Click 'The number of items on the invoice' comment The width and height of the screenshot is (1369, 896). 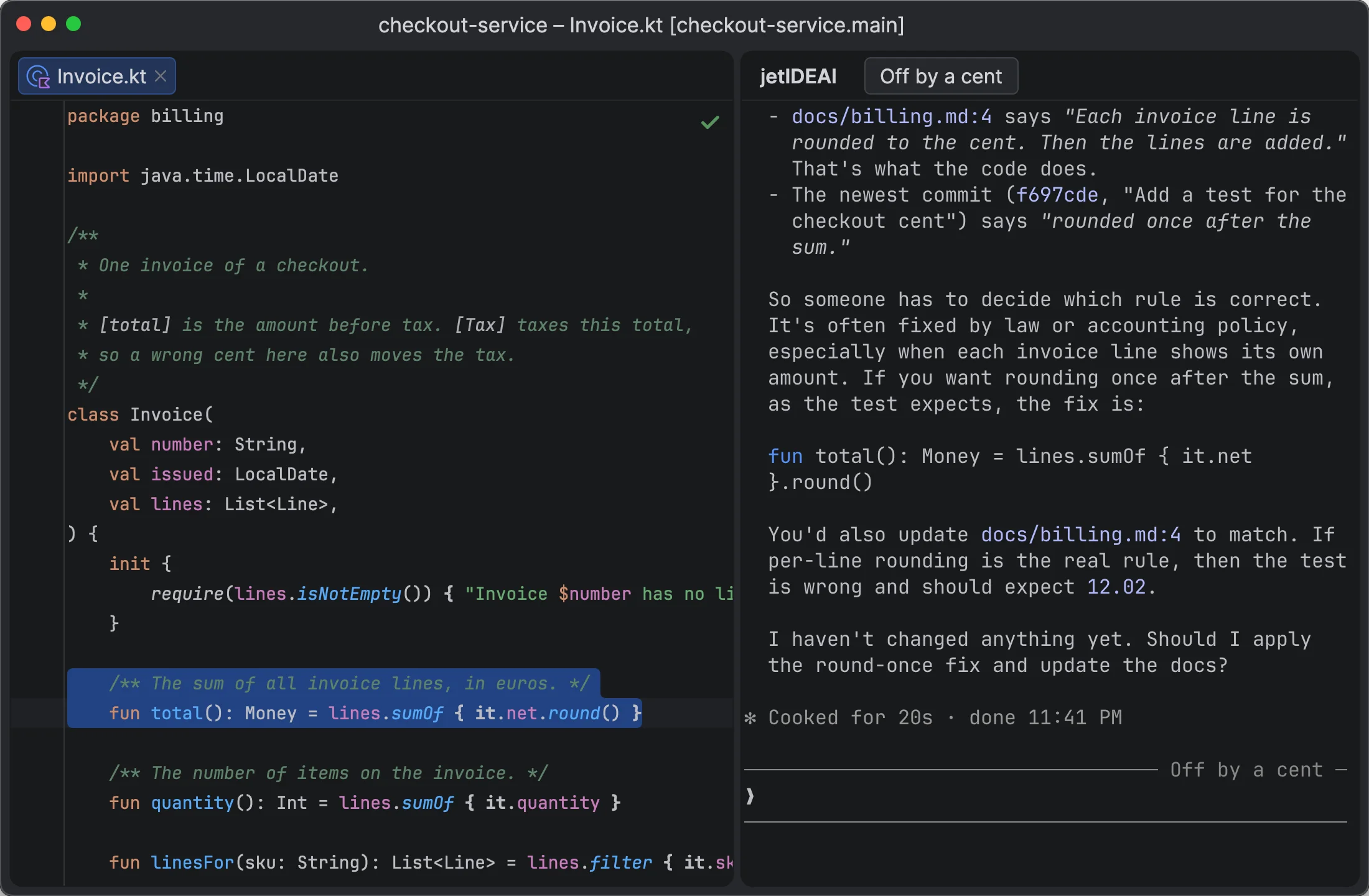click(329, 773)
